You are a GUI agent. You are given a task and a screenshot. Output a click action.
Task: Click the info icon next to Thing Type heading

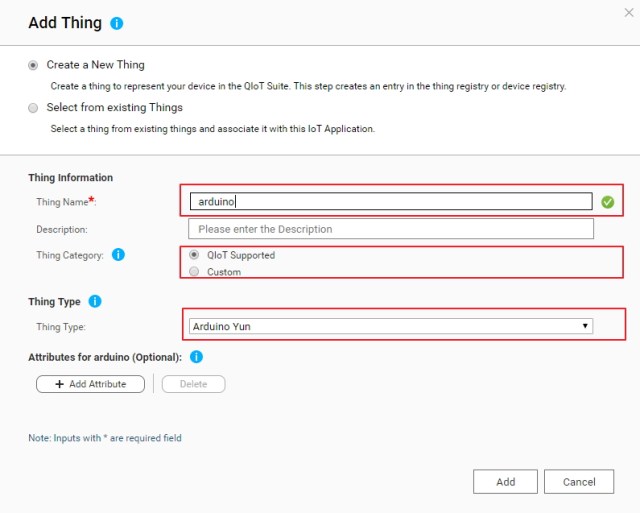pyautogui.click(x=95, y=302)
